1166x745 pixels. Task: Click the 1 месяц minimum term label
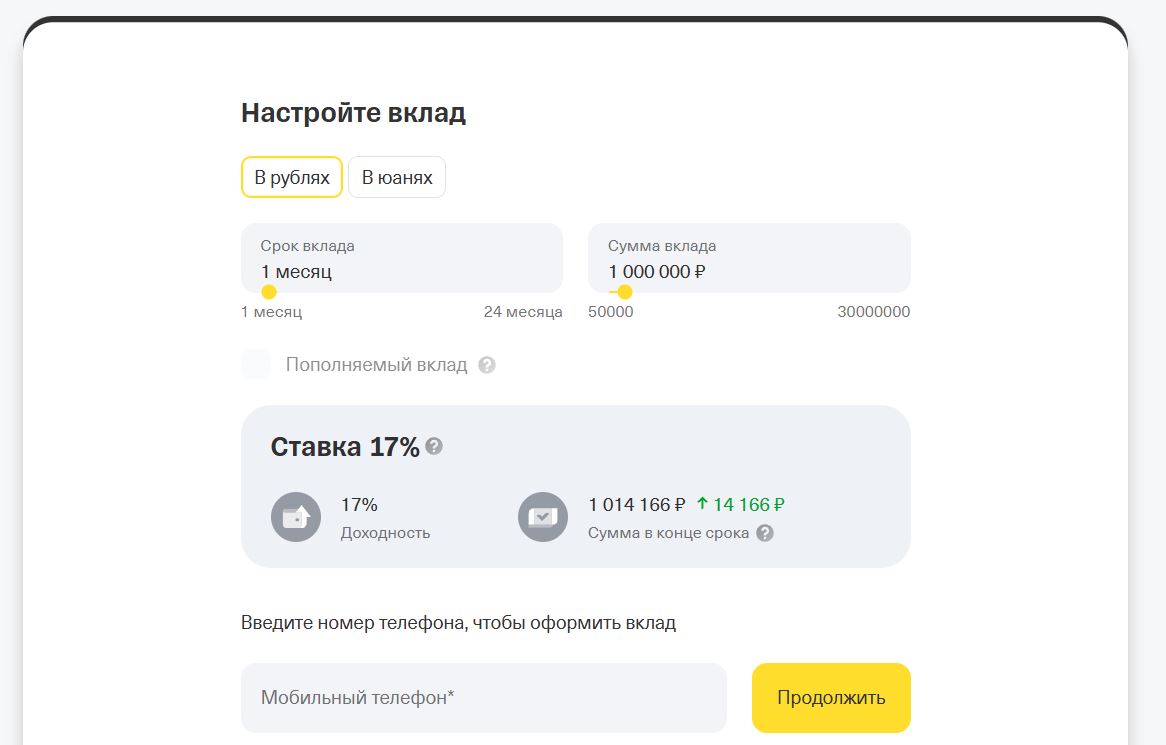click(x=271, y=312)
